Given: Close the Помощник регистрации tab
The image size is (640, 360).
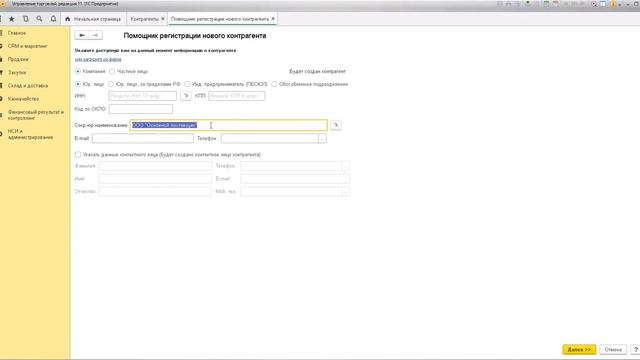Looking at the screenshot, I should pyautogui.click(x=273, y=19).
